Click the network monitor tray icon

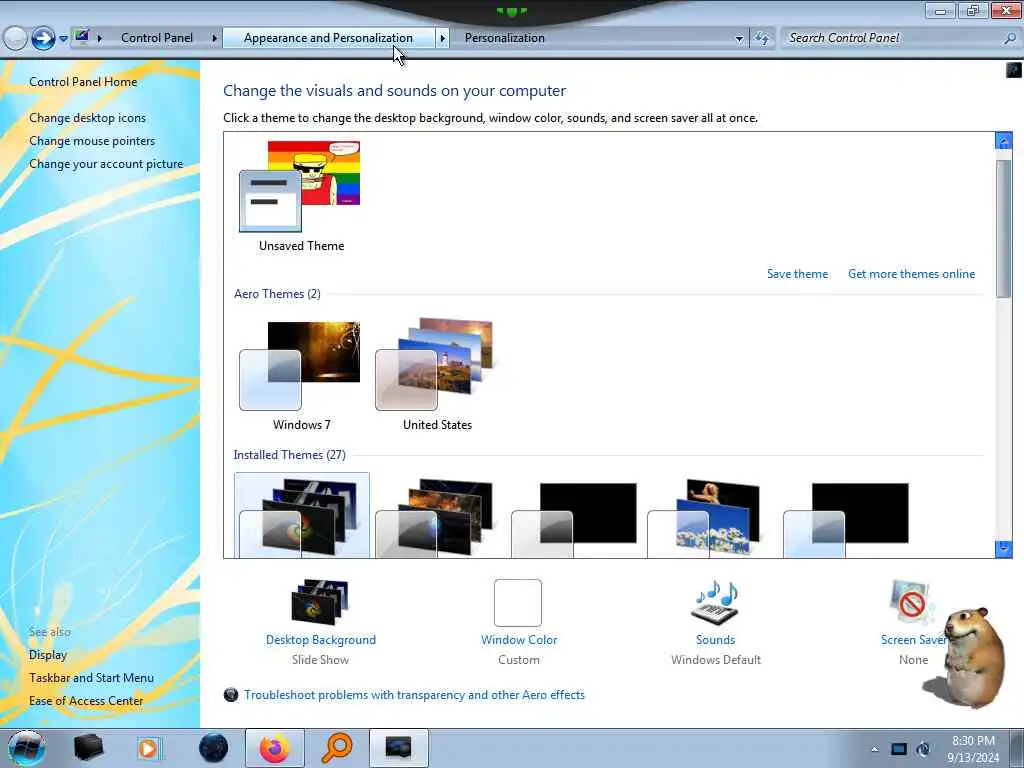point(899,749)
